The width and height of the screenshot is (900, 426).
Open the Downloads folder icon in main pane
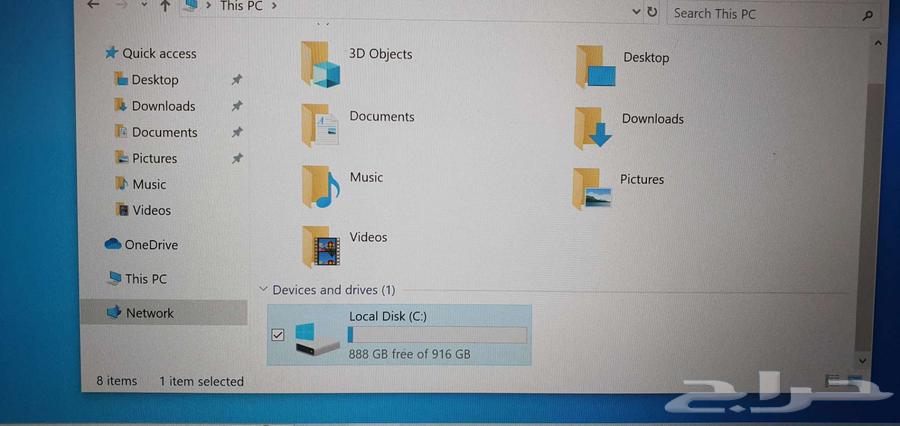593,128
